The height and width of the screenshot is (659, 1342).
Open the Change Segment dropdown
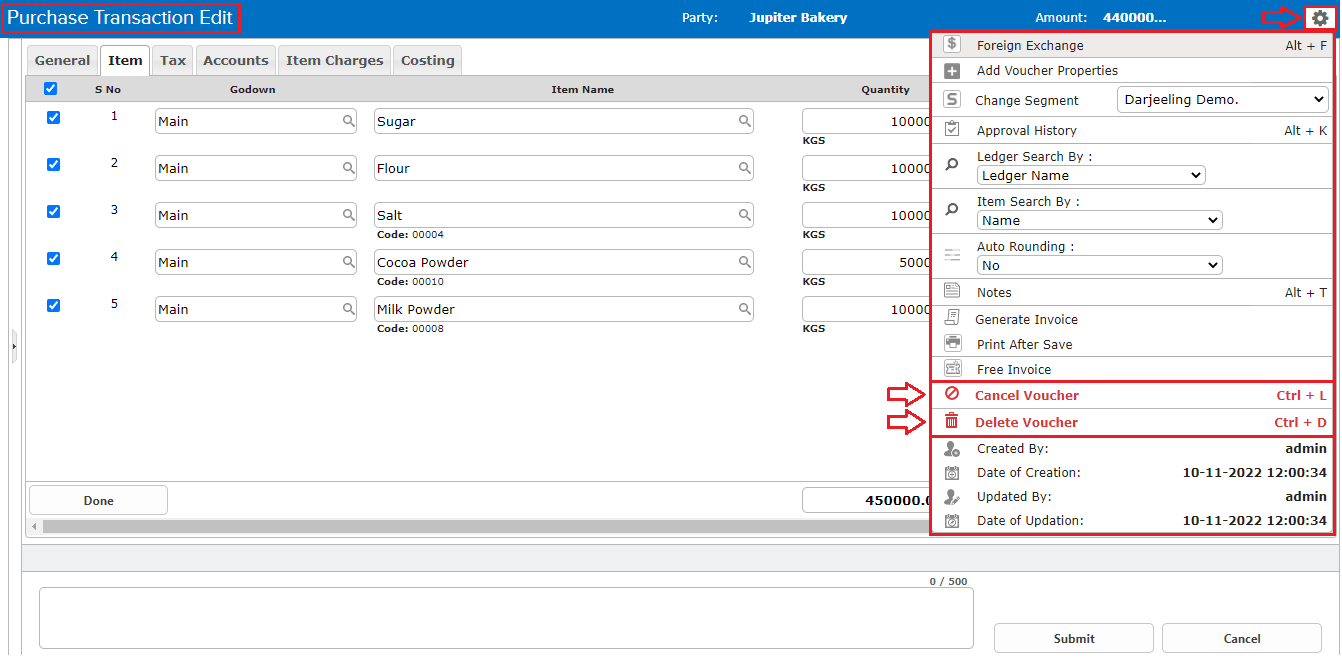click(1222, 100)
